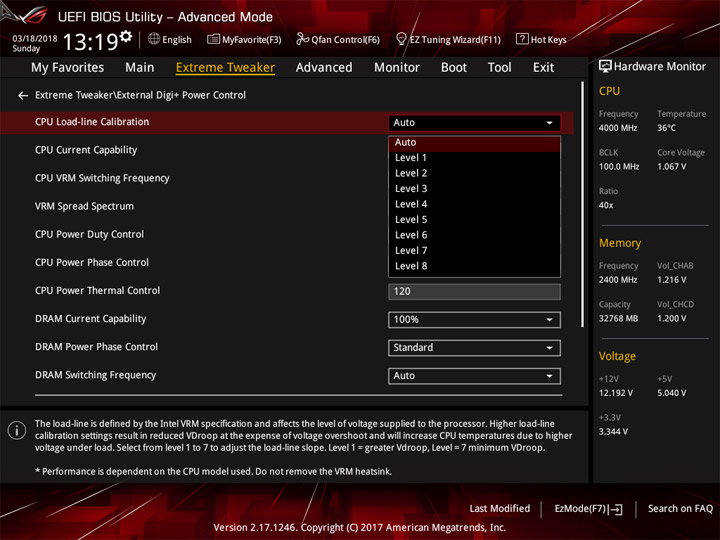
Task: Click the globe language icon
Action: pos(154,39)
